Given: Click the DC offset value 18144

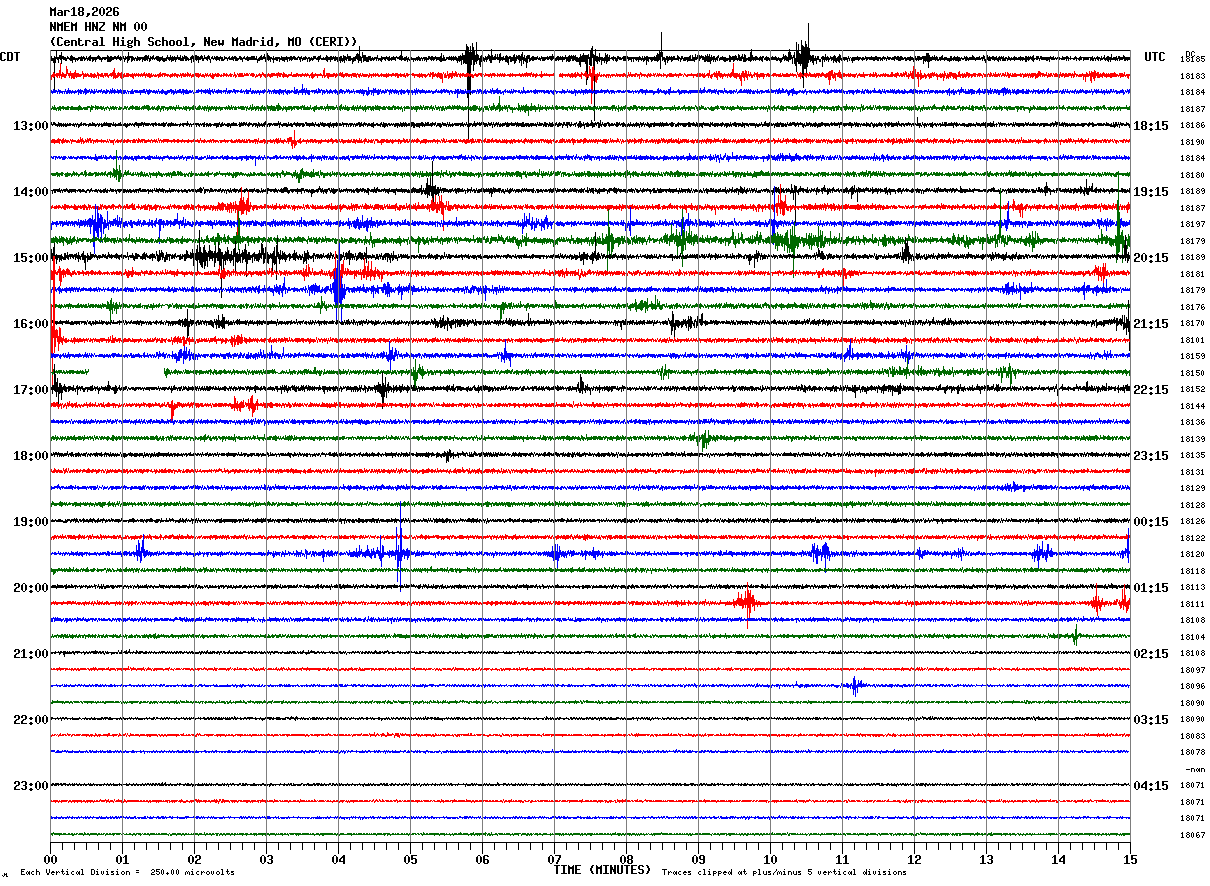Looking at the screenshot, I should click(1192, 406).
